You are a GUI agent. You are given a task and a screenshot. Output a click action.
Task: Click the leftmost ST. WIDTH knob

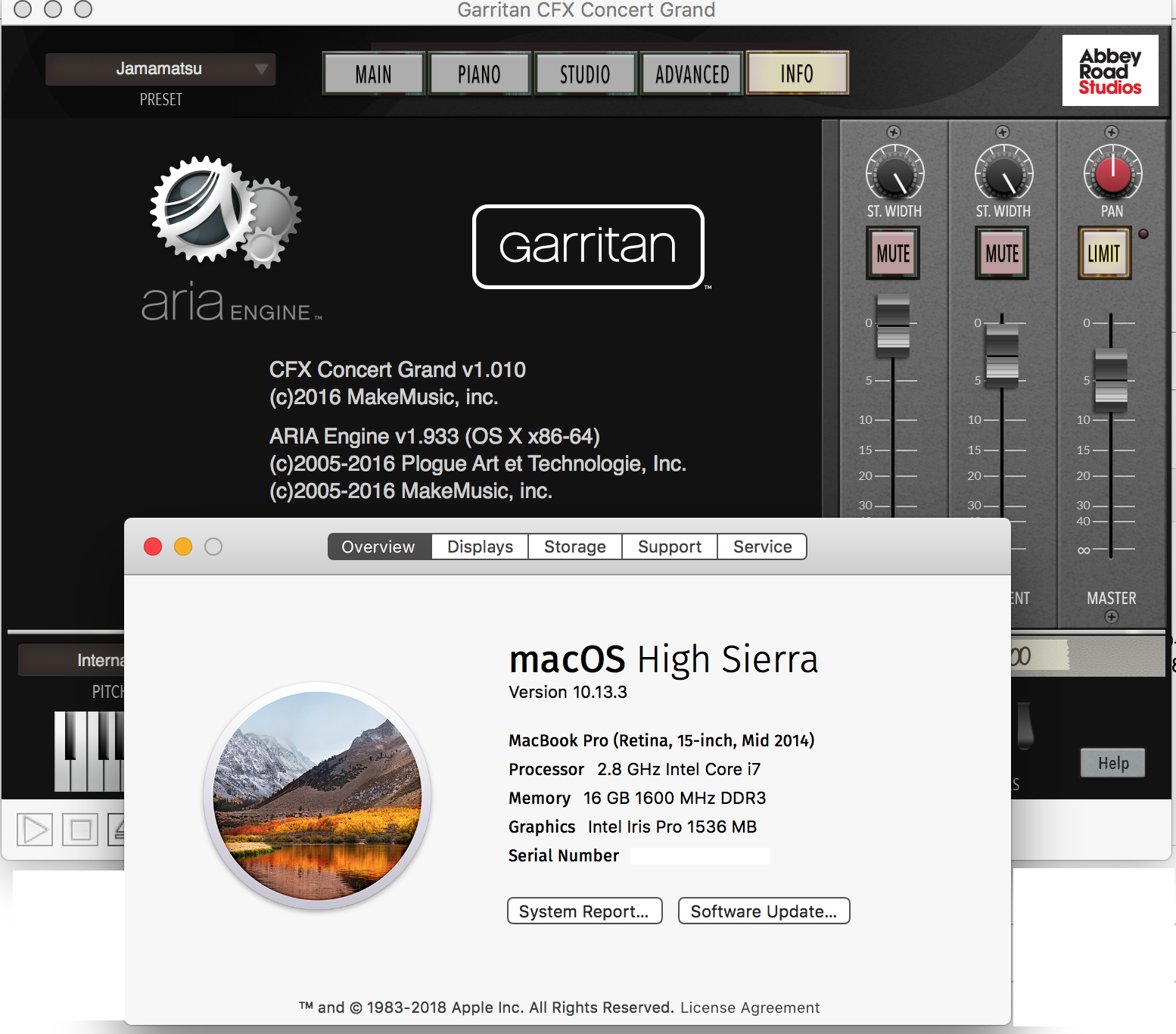[894, 173]
